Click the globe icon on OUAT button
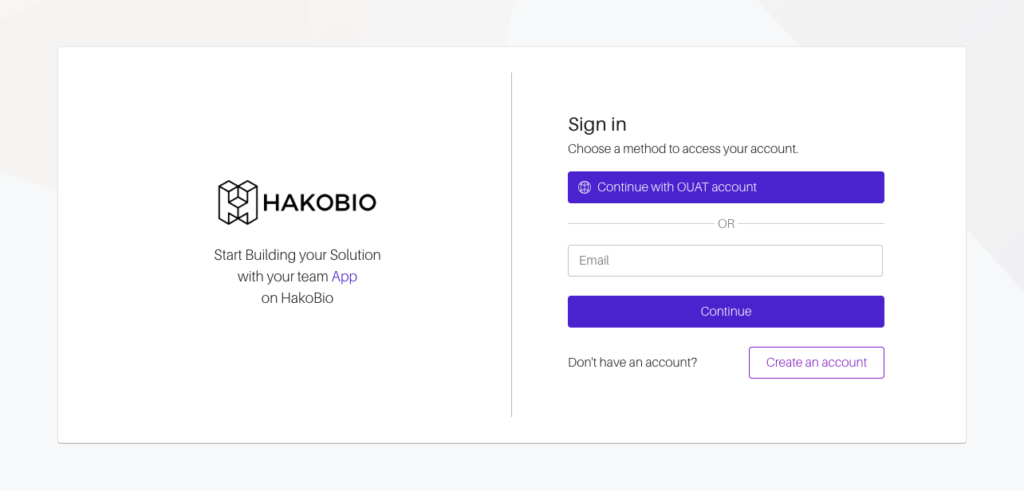The width and height of the screenshot is (1024, 491). tap(585, 188)
